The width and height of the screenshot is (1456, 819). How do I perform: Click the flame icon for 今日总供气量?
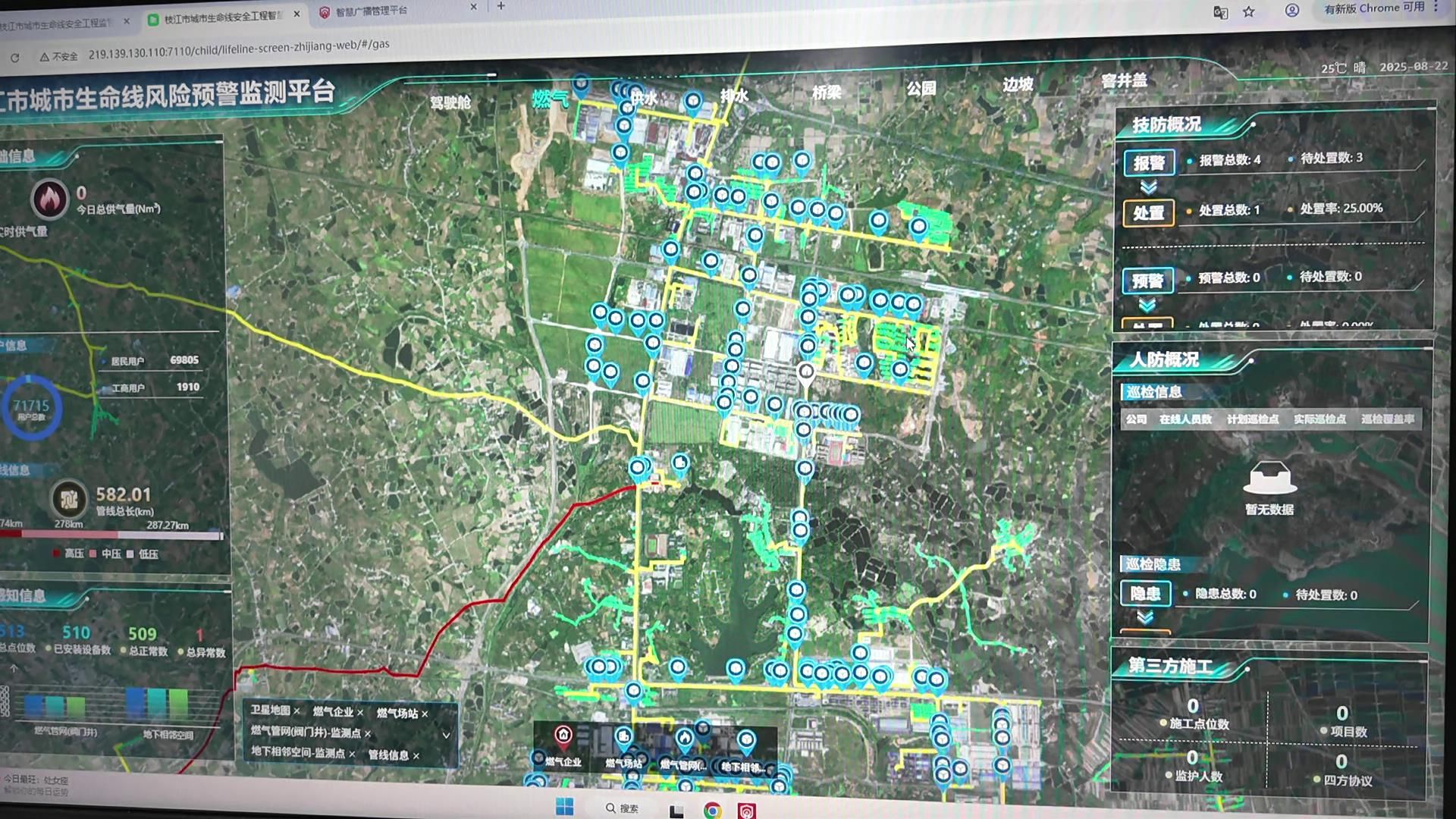point(50,199)
